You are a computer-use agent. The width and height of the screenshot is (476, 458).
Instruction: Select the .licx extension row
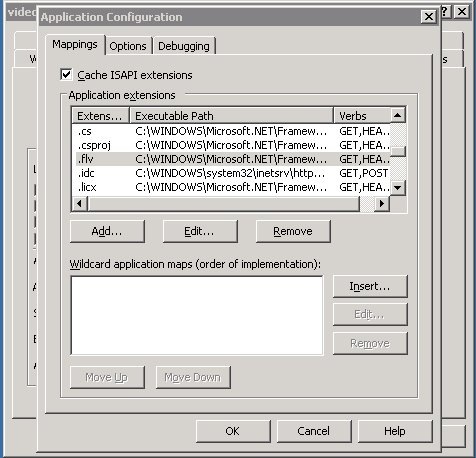231,187
